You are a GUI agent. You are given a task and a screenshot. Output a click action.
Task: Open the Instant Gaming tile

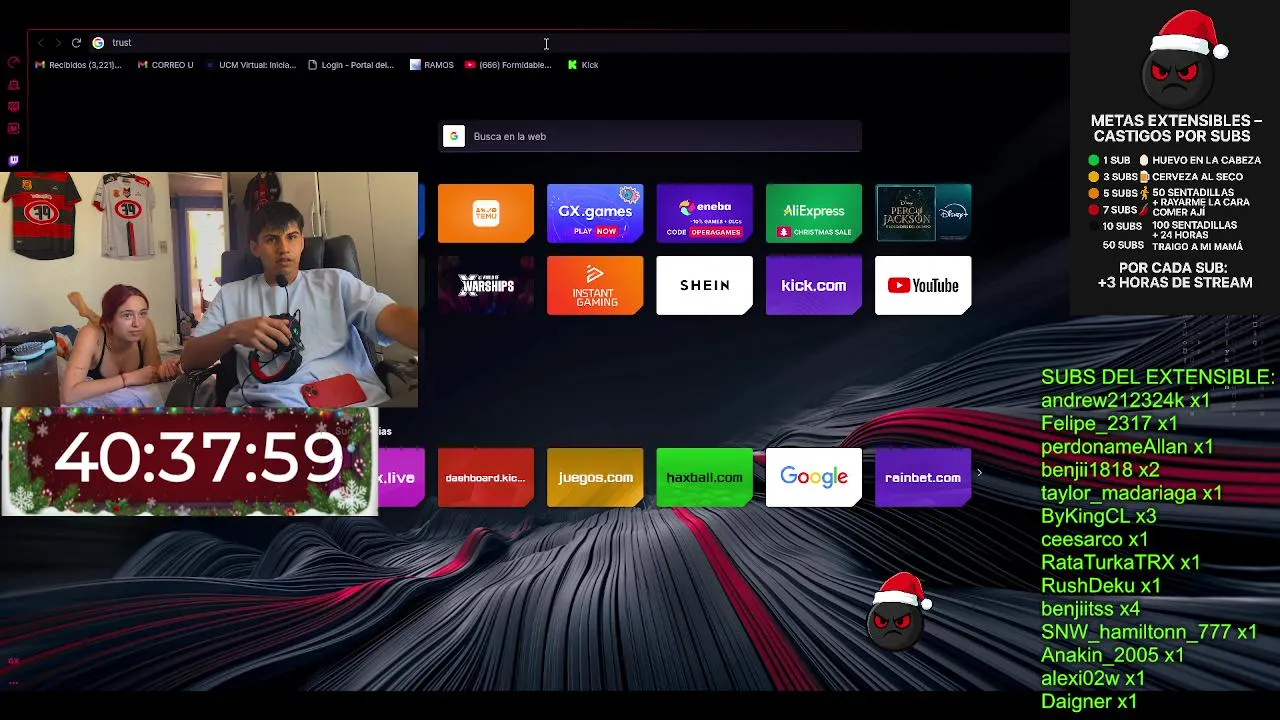595,286
